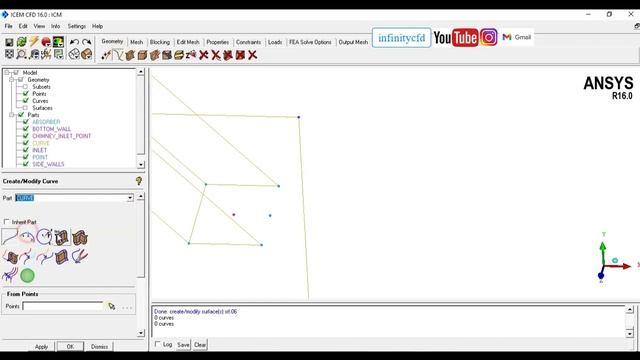Select the Delete Any Entity X tool
Image resolution: width=640 pixels, height=360 pixels.
click(x=253, y=55)
